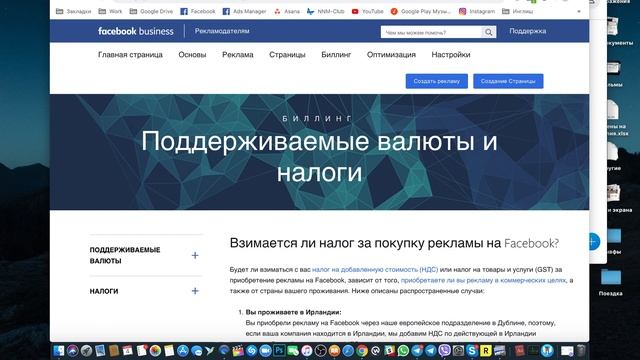Open the Основы menu item
Screen dimensions: 640x360
click(192, 55)
